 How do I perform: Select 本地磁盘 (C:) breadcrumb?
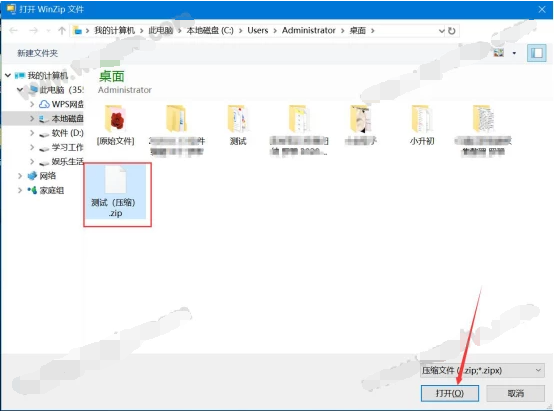pos(210,31)
